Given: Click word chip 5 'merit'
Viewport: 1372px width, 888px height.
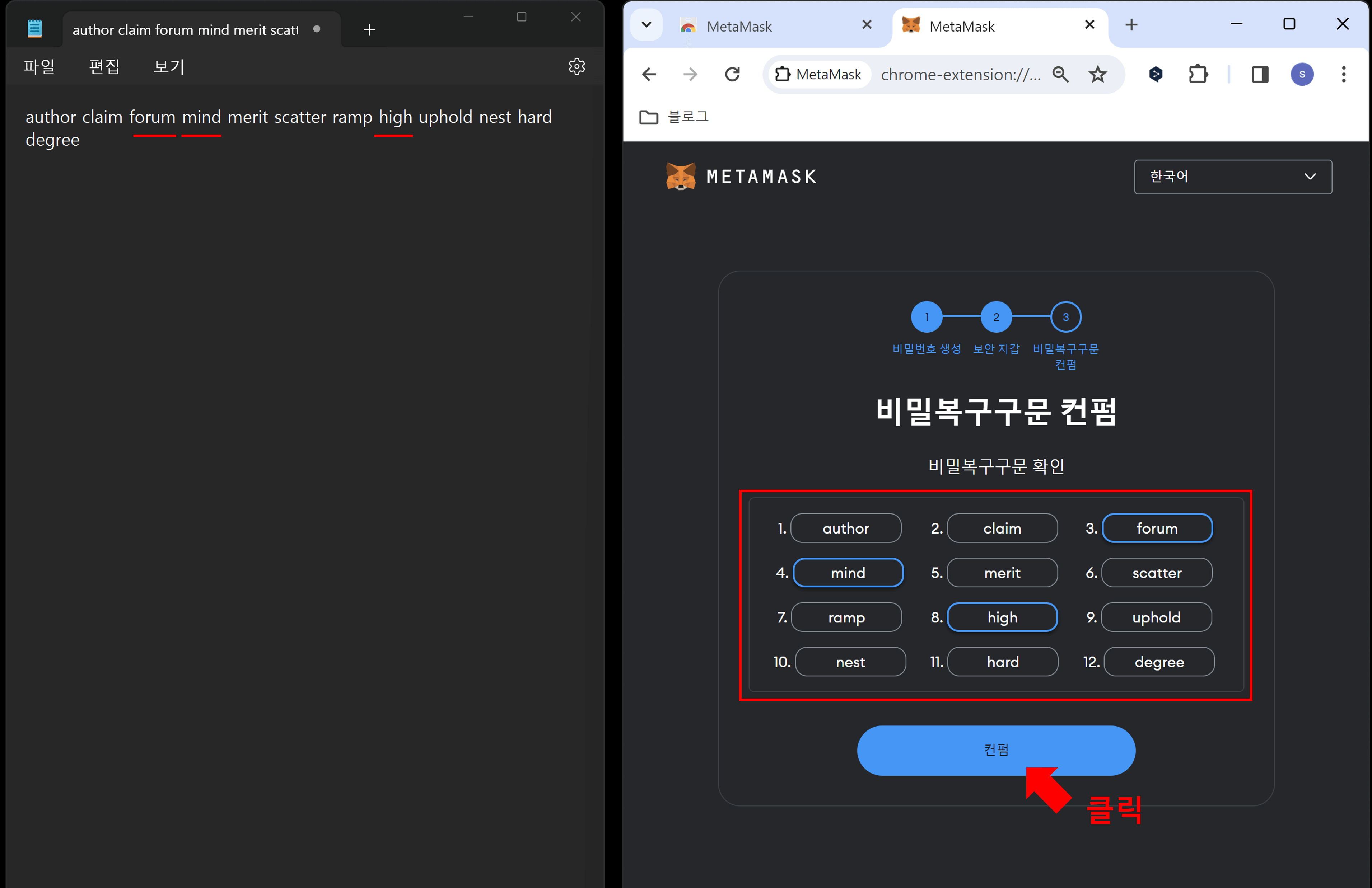Looking at the screenshot, I should [x=1002, y=573].
